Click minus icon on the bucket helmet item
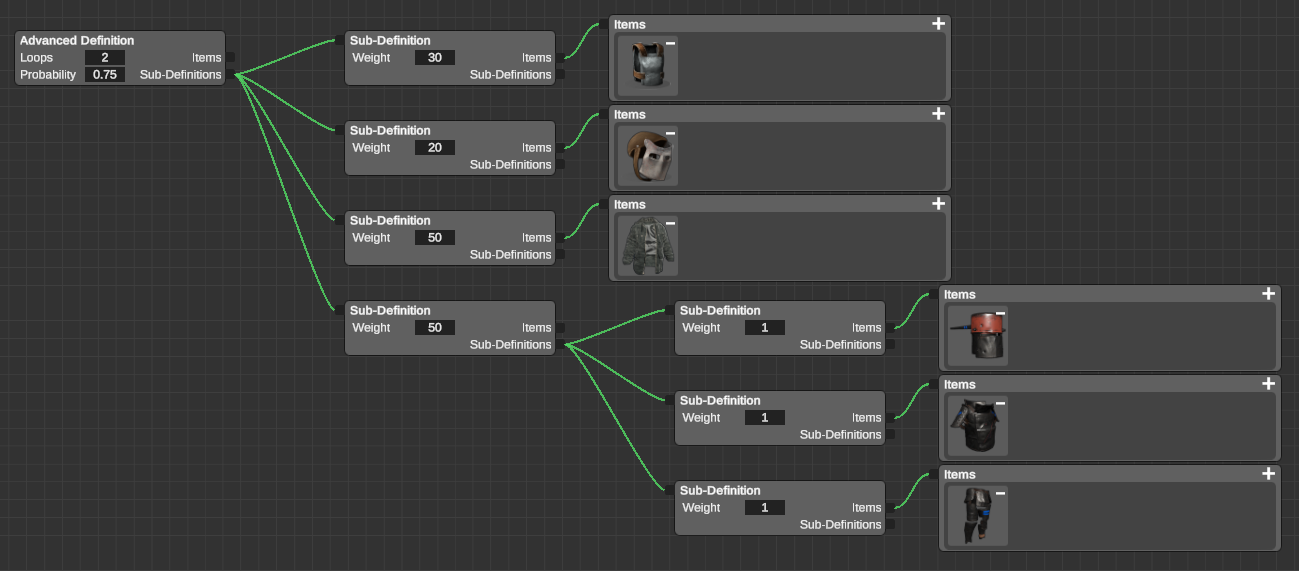Image resolution: width=1299 pixels, height=571 pixels. tap(1000, 313)
